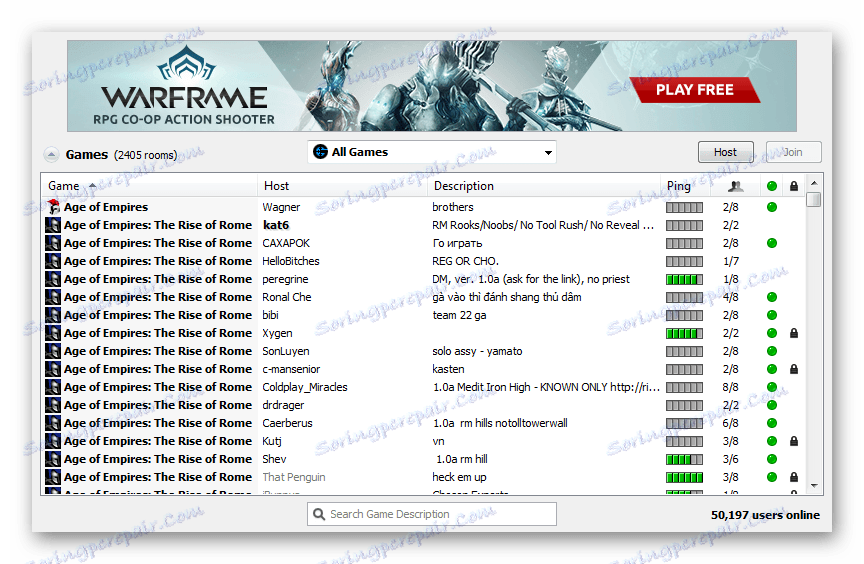Click the ping bar in That Penguin's row
The height and width of the screenshot is (564, 864).
point(684,477)
